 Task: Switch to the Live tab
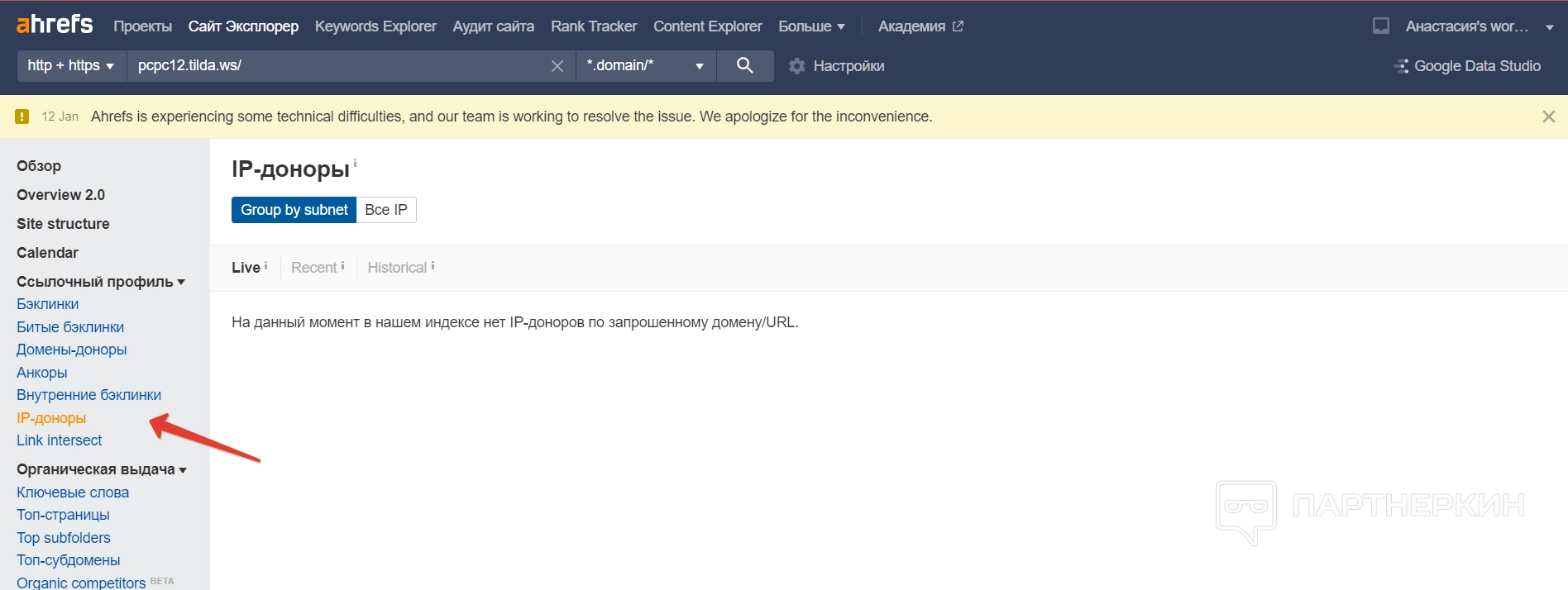[x=246, y=268]
